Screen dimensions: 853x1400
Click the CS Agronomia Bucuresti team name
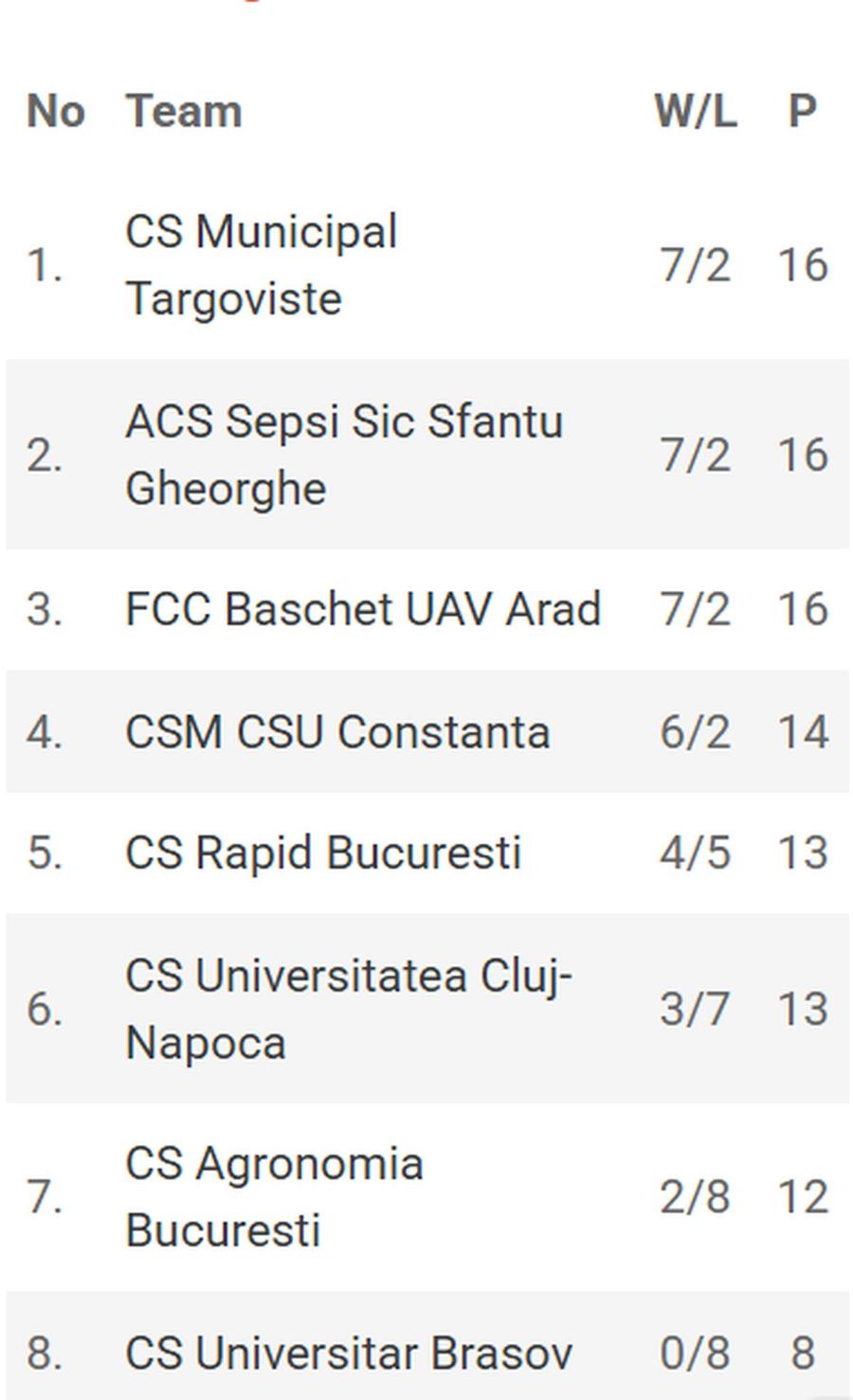(274, 1197)
